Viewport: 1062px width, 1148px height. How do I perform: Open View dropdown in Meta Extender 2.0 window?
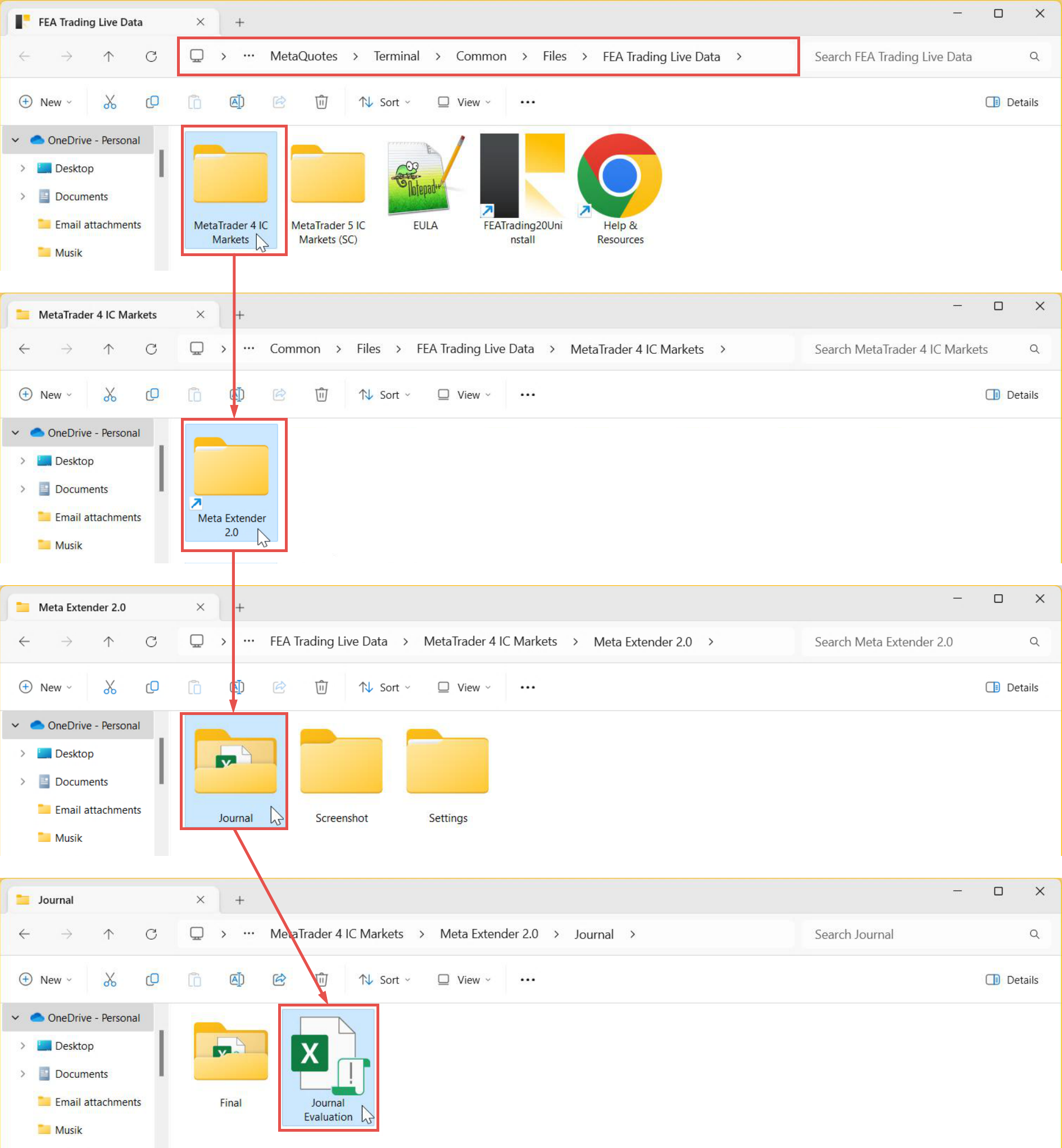[464, 687]
